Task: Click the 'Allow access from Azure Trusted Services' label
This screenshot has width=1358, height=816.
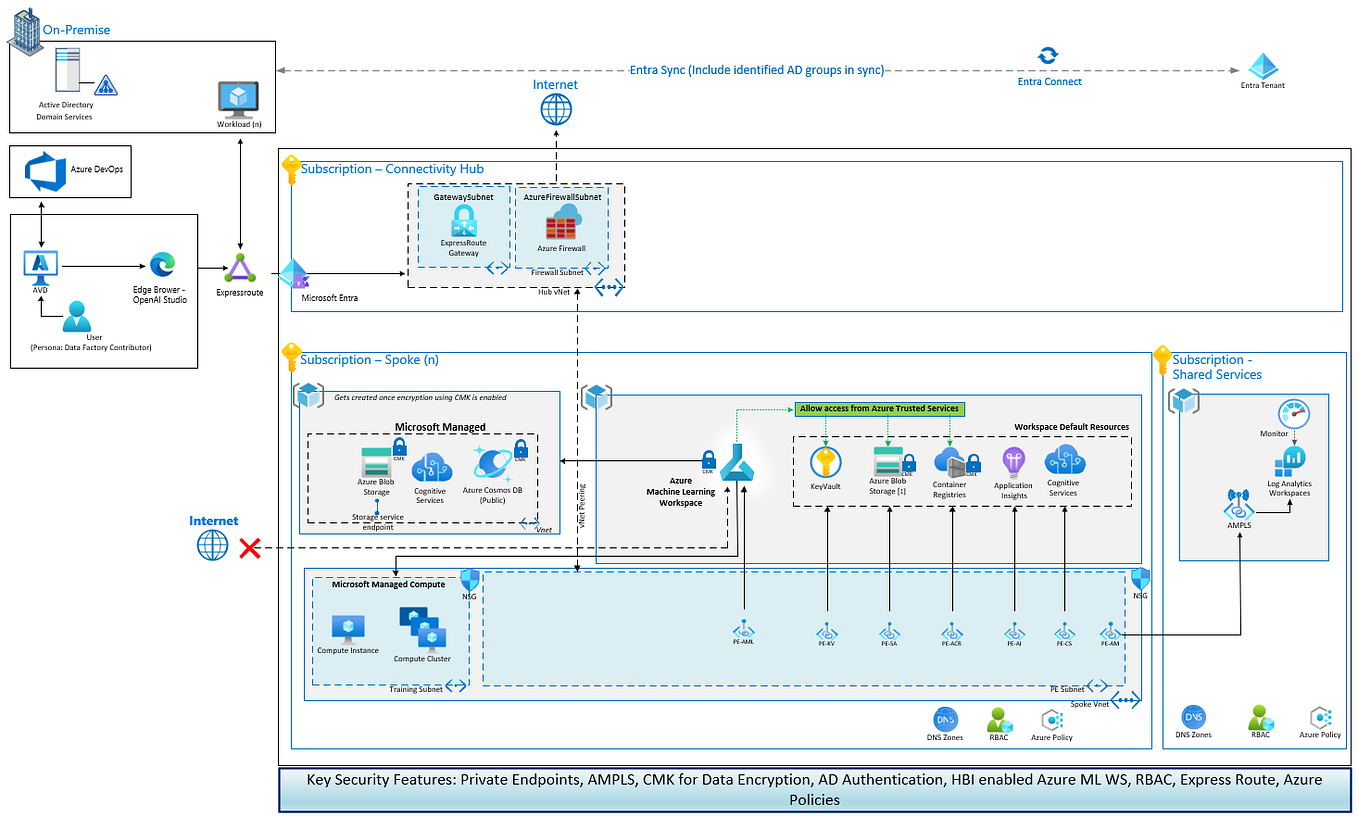Action: pyautogui.click(x=879, y=409)
